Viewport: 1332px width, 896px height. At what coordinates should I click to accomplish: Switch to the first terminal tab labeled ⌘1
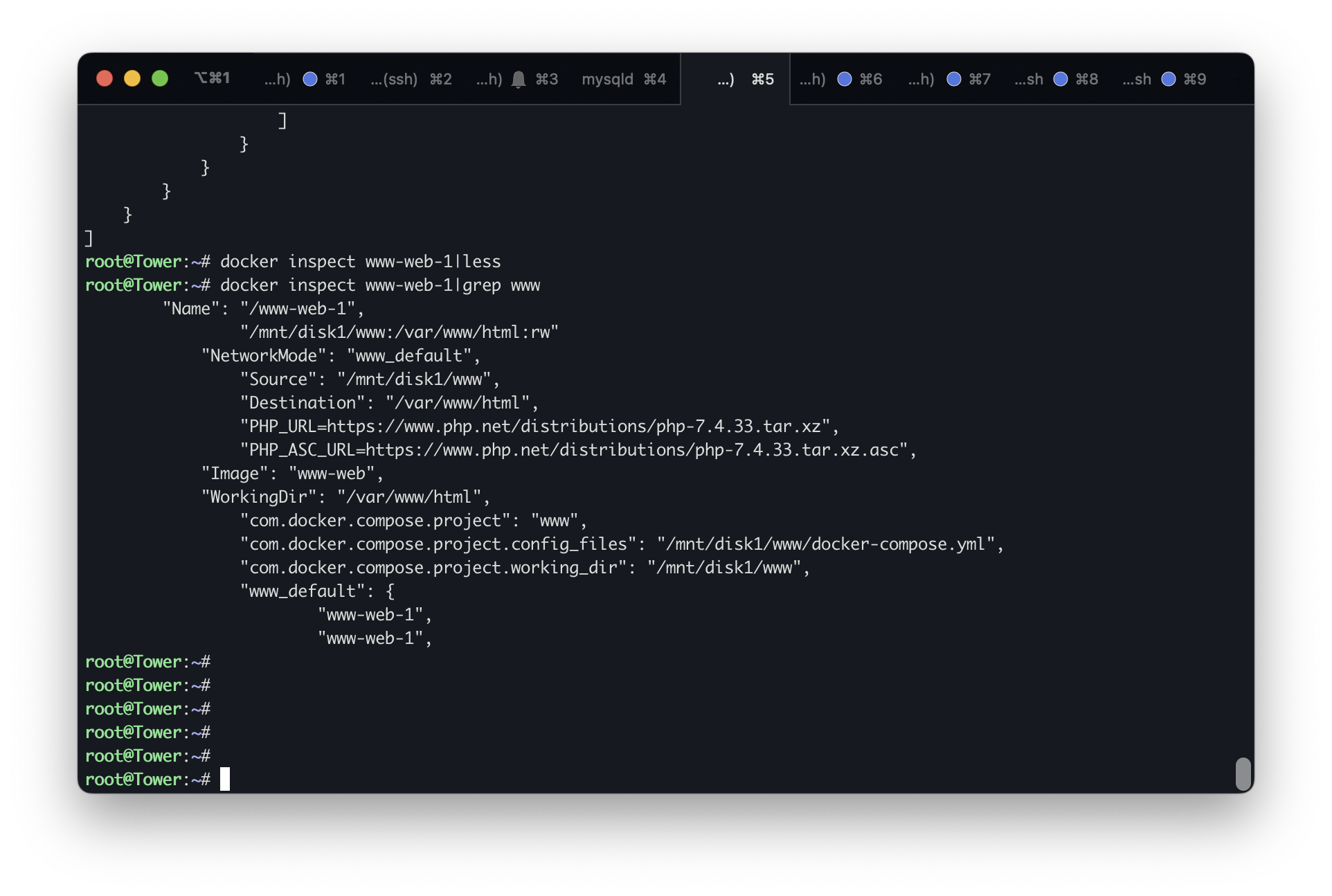[305, 79]
